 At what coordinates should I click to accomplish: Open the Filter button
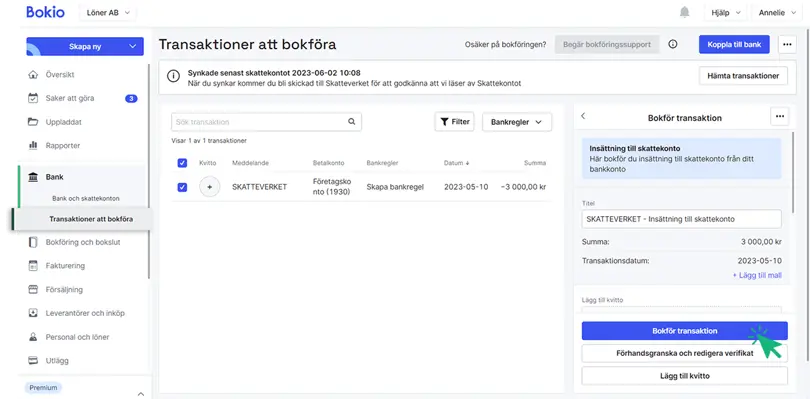click(x=455, y=122)
